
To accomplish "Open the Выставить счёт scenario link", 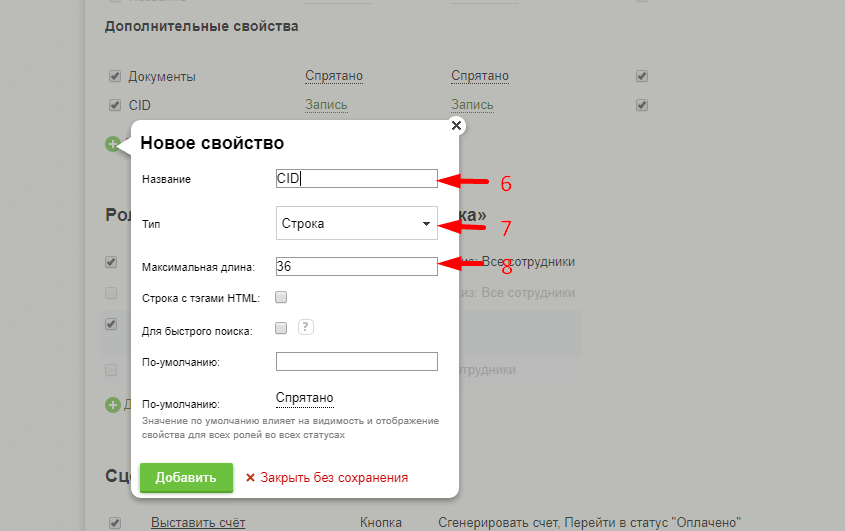I will click(x=198, y=522).
